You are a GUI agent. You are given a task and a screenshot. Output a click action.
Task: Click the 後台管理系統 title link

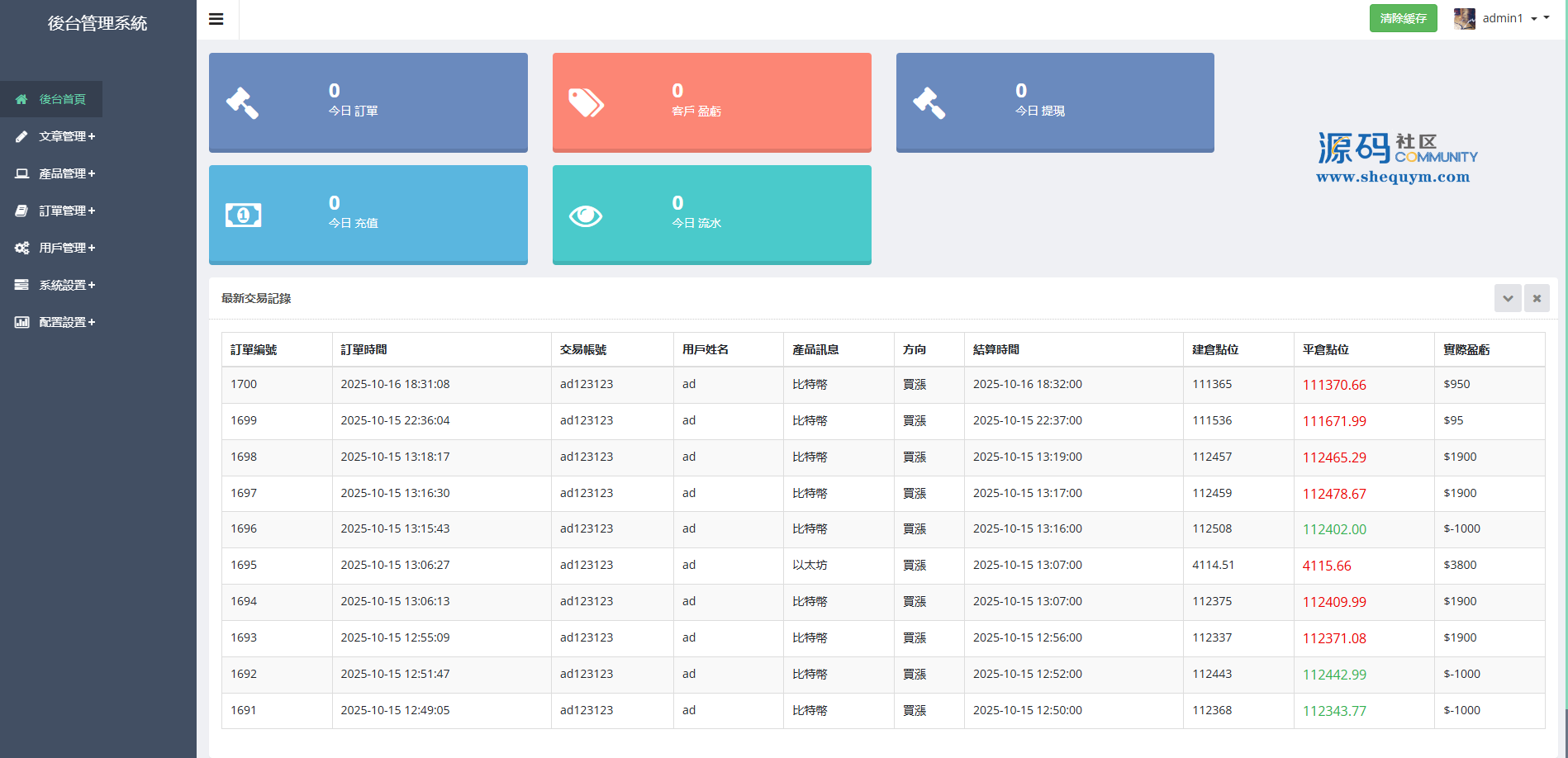point(97,23)
